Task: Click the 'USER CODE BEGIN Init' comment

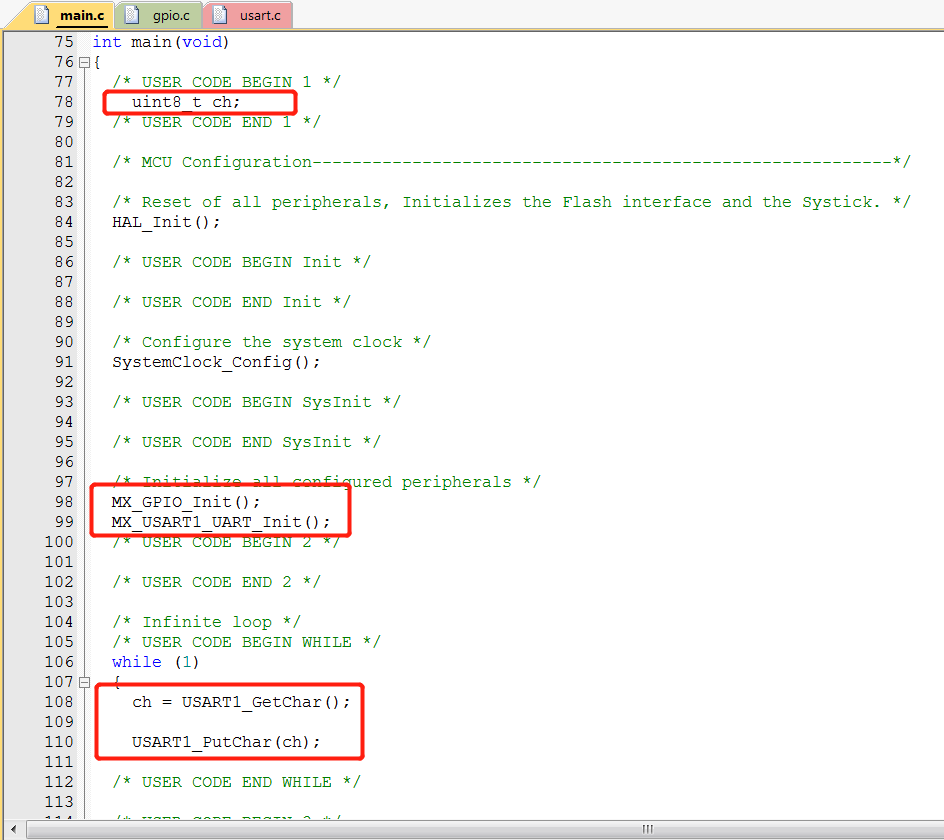Action: (x=241, y=262)
